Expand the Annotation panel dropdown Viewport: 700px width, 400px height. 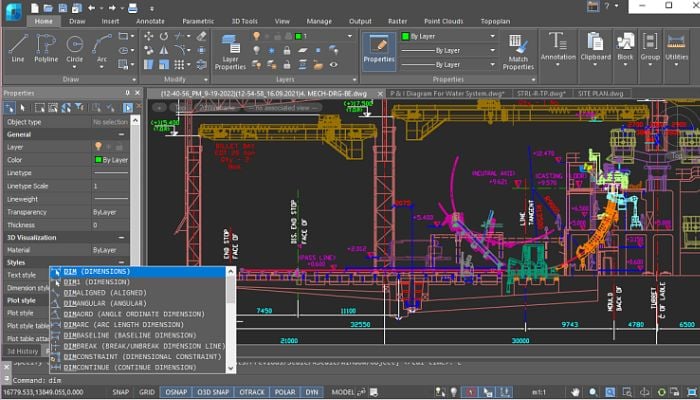click(558, 64)
